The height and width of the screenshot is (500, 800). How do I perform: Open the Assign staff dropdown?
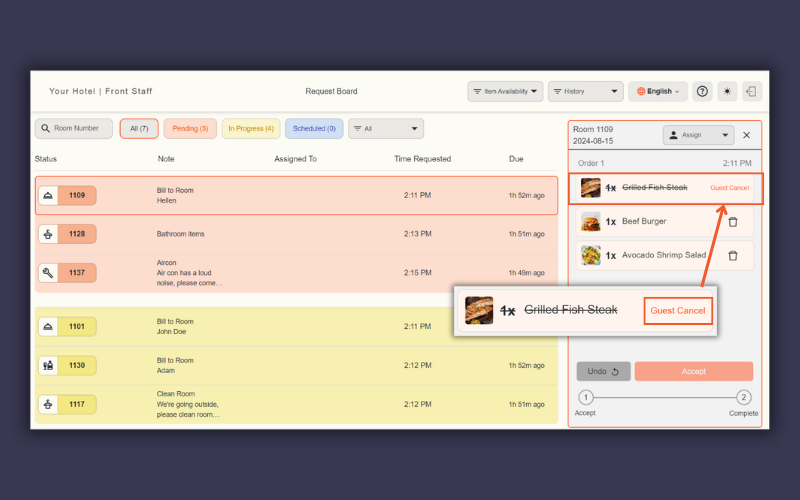point(698,135)
